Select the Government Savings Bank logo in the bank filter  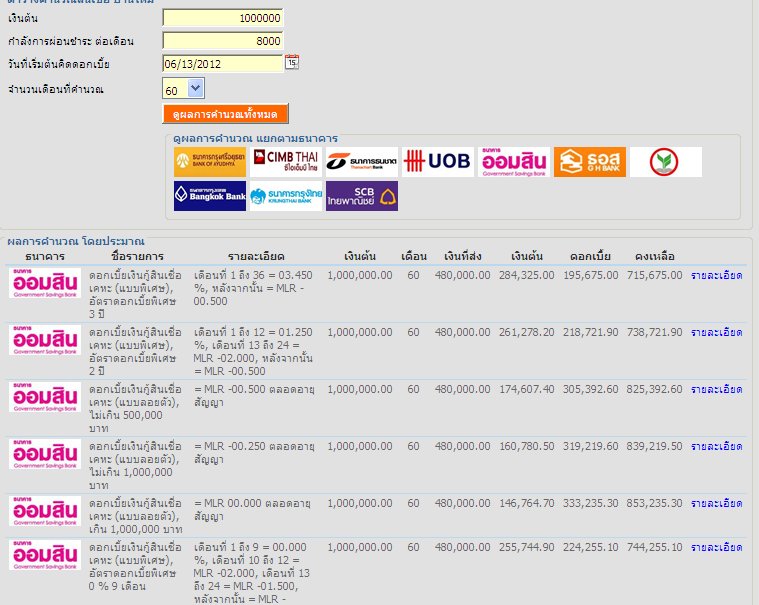pyautogui.click(x=514, y=162)
